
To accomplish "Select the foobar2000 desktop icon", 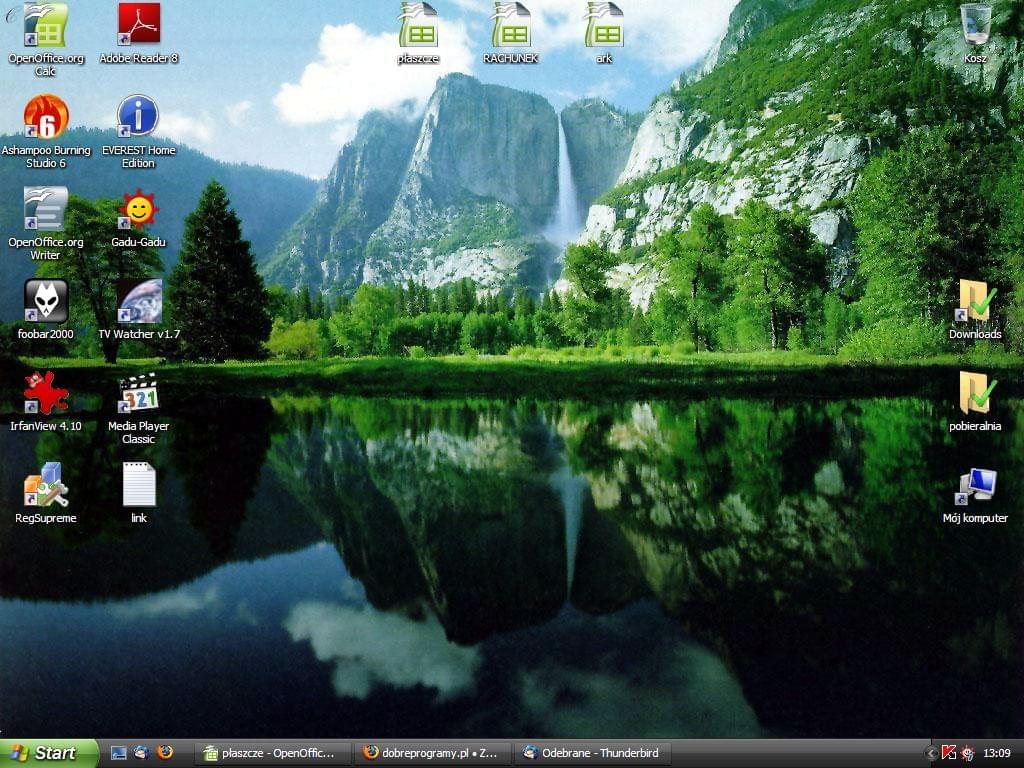I will pyautogui.click(x=46, y=301).
